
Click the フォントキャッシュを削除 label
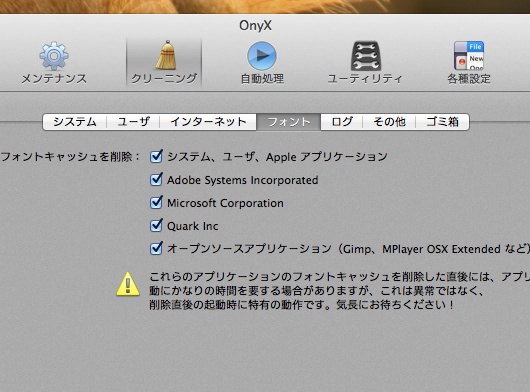70,157
